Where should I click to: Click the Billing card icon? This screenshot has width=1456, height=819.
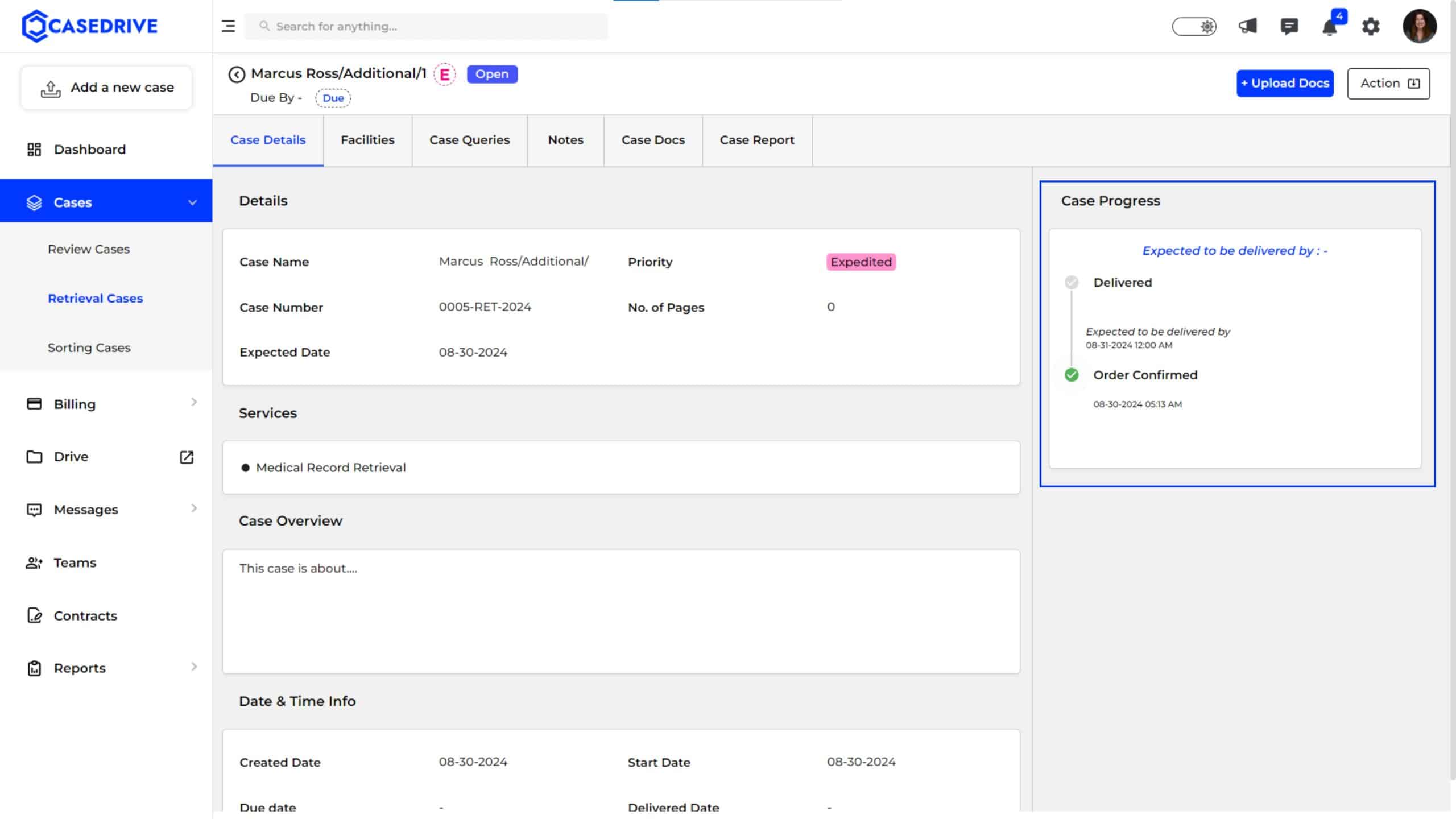click(34, 404)
